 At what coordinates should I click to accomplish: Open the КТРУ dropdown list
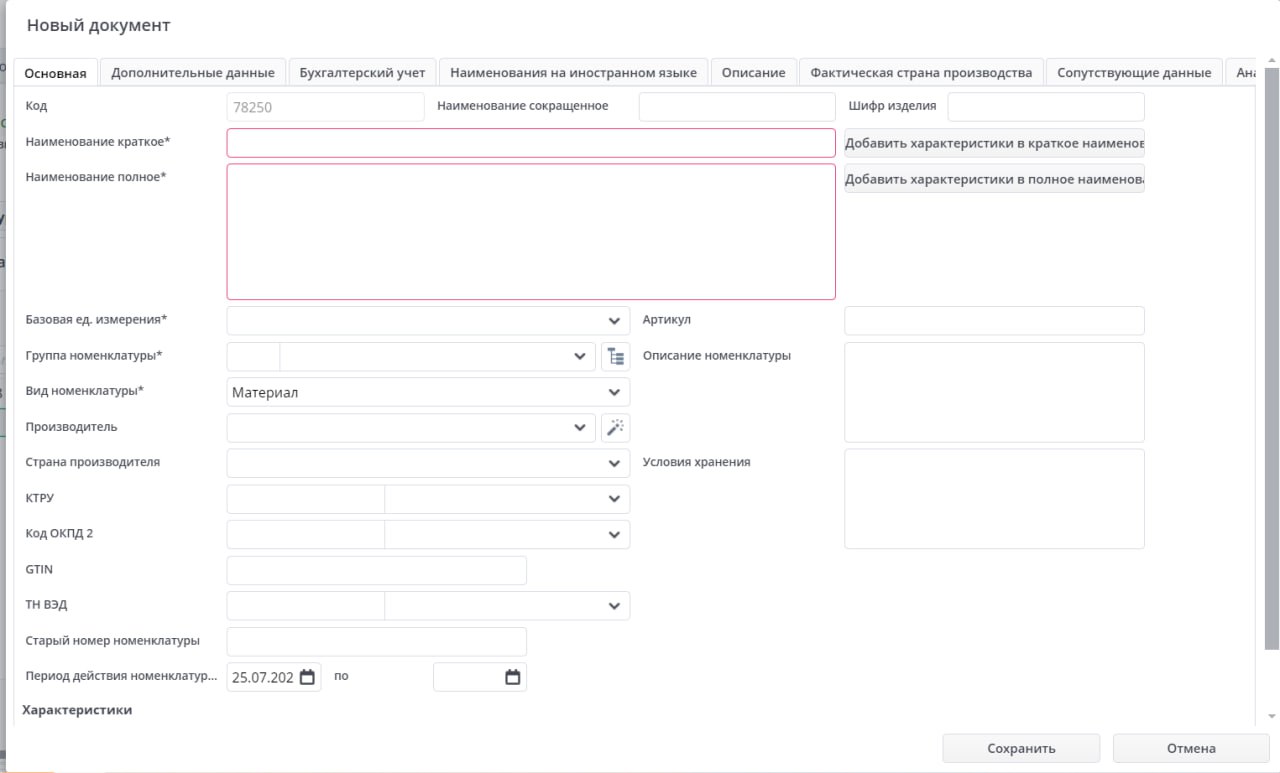pyautogui.click(x=613, y=499)
